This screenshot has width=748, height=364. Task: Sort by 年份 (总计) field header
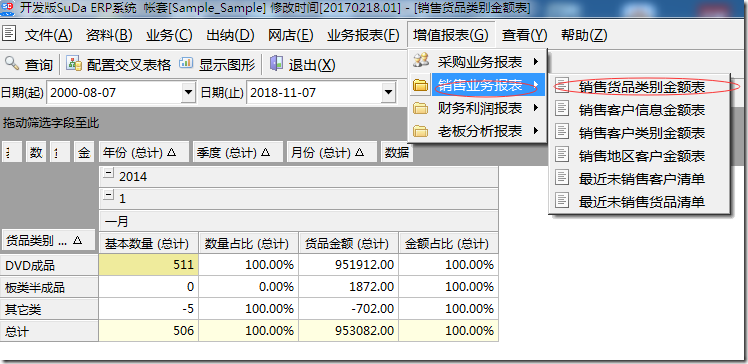click(x=144, y=152)
